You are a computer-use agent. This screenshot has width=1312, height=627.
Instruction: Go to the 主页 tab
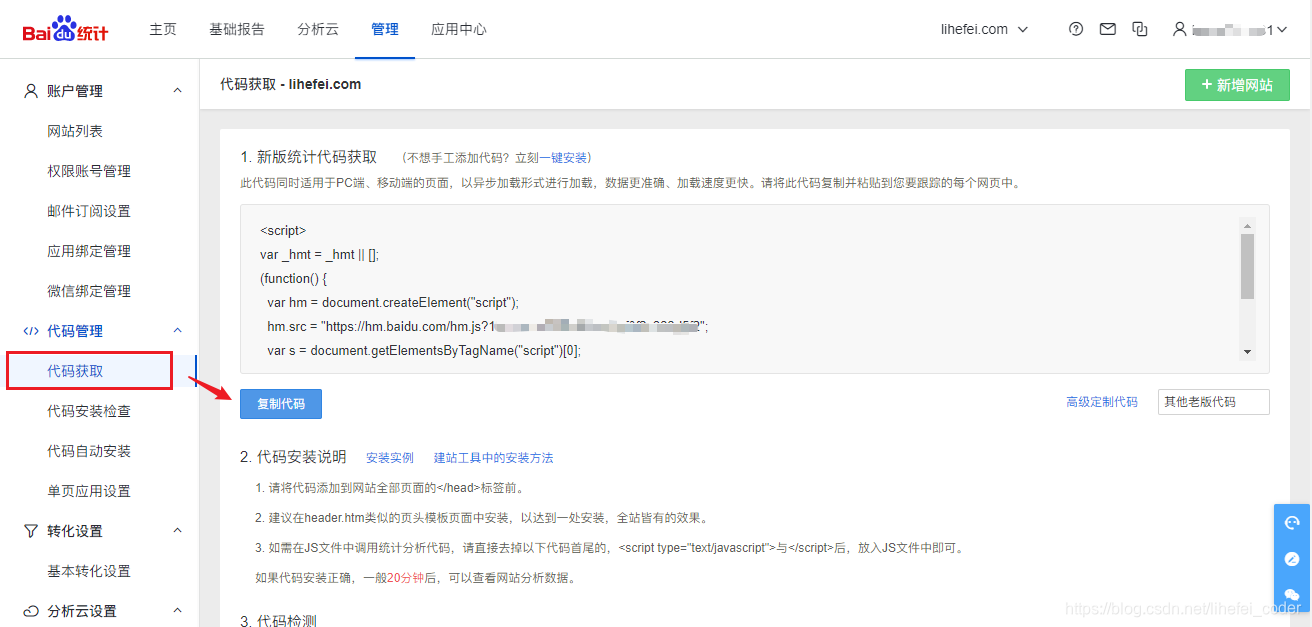click(163, 30)
